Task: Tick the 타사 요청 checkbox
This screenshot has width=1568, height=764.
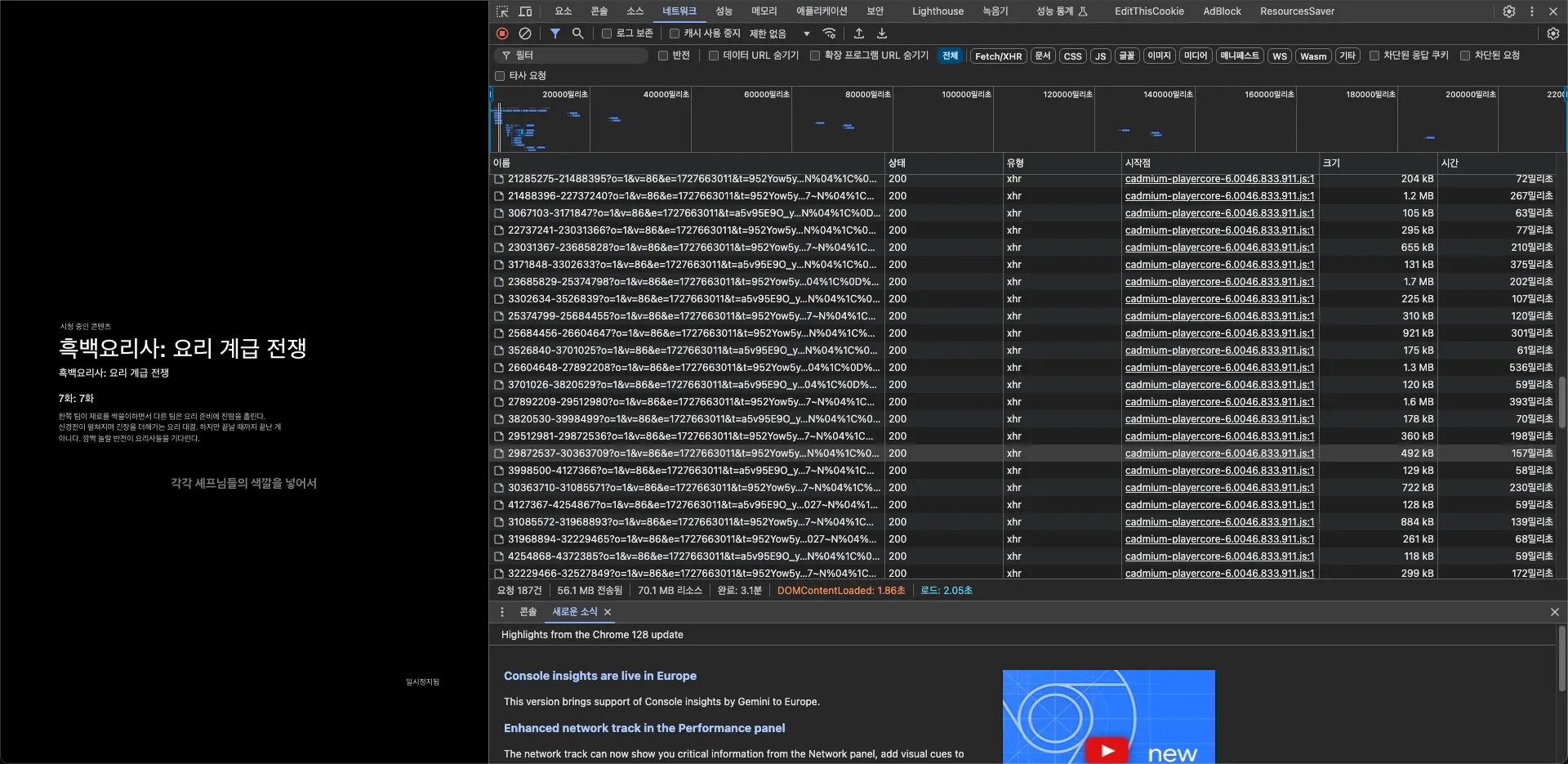Action: pos(500,76)
